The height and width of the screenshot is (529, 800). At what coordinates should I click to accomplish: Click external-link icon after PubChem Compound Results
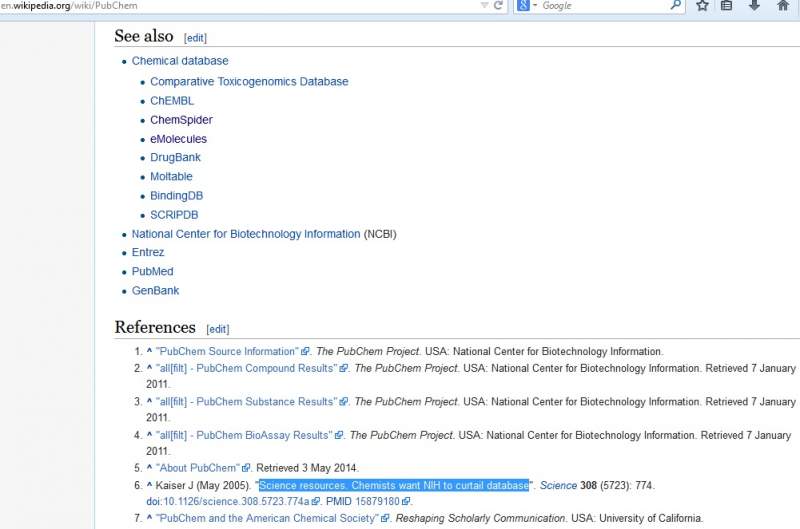pos(343,368)
